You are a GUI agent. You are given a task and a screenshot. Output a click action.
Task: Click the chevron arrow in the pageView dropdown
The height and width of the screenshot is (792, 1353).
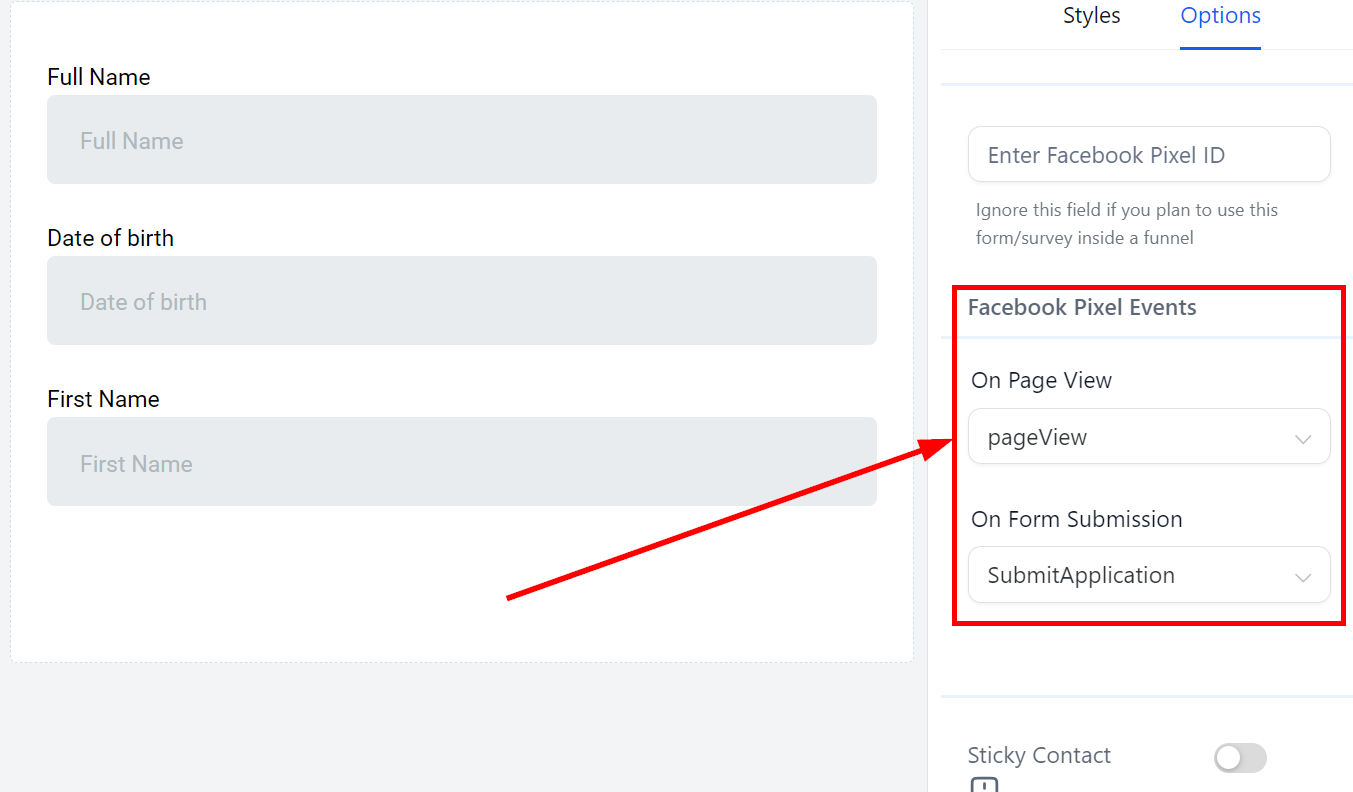point(1302,439)
